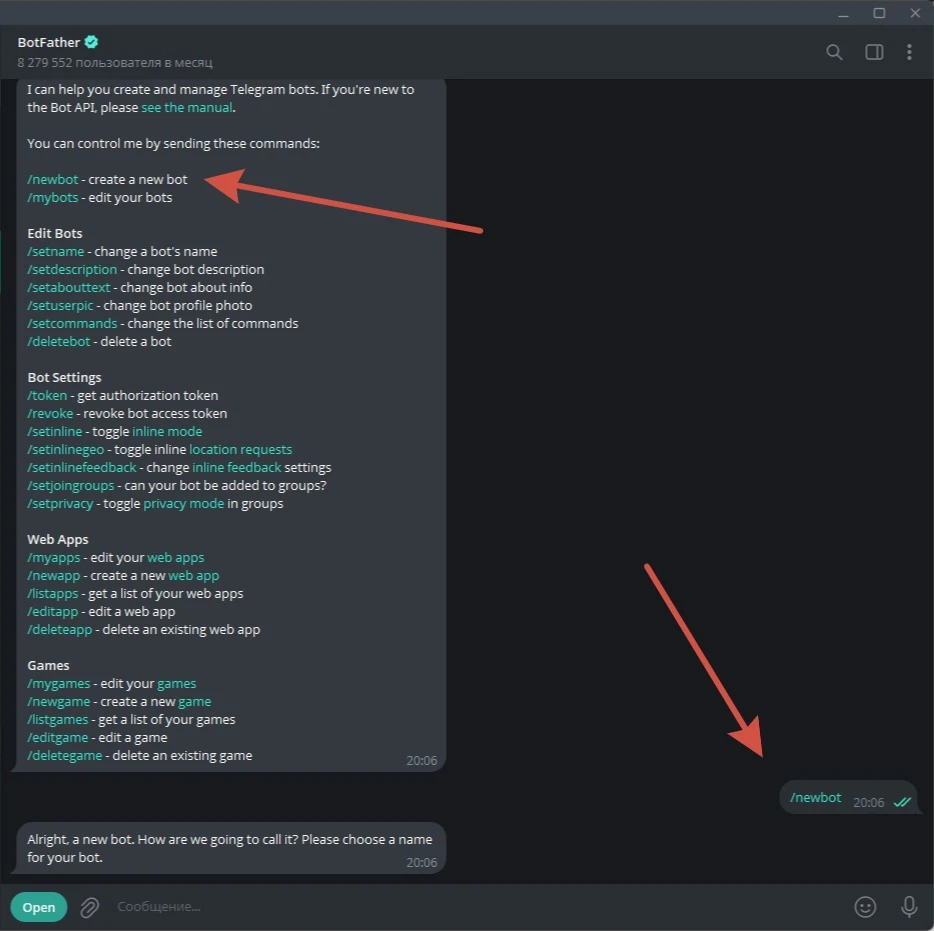934x931 pixels.
Task: Click the /deletebot command link
Action: [x=58, y=342]
